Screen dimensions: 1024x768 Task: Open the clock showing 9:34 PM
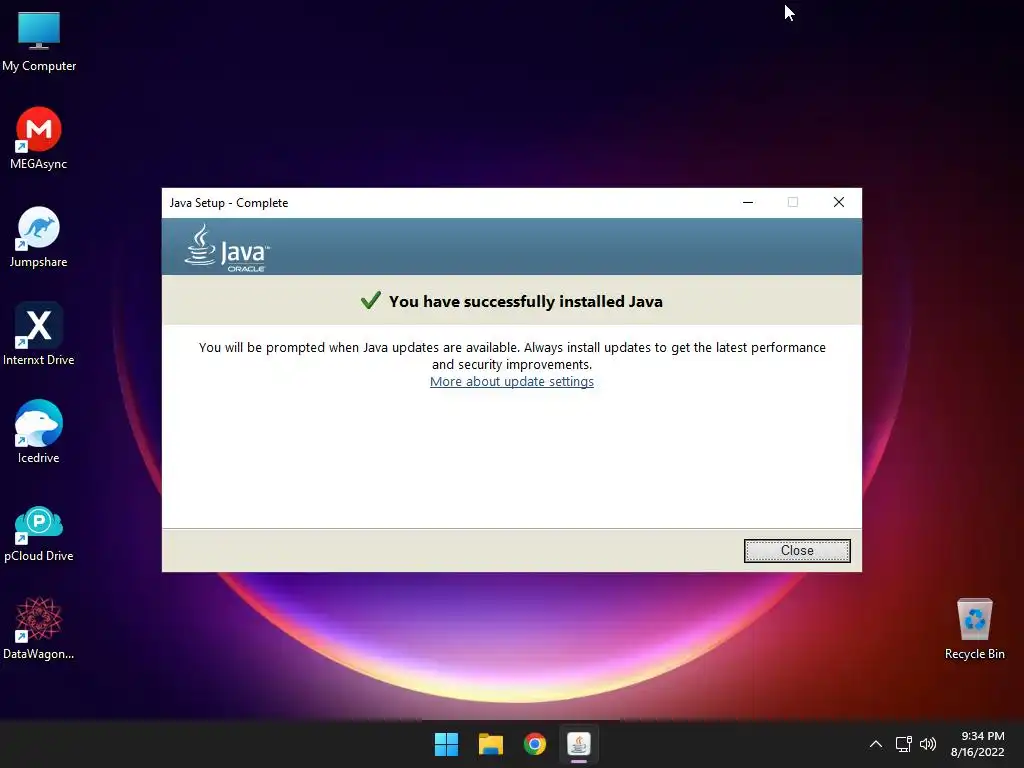pos(978,744)
